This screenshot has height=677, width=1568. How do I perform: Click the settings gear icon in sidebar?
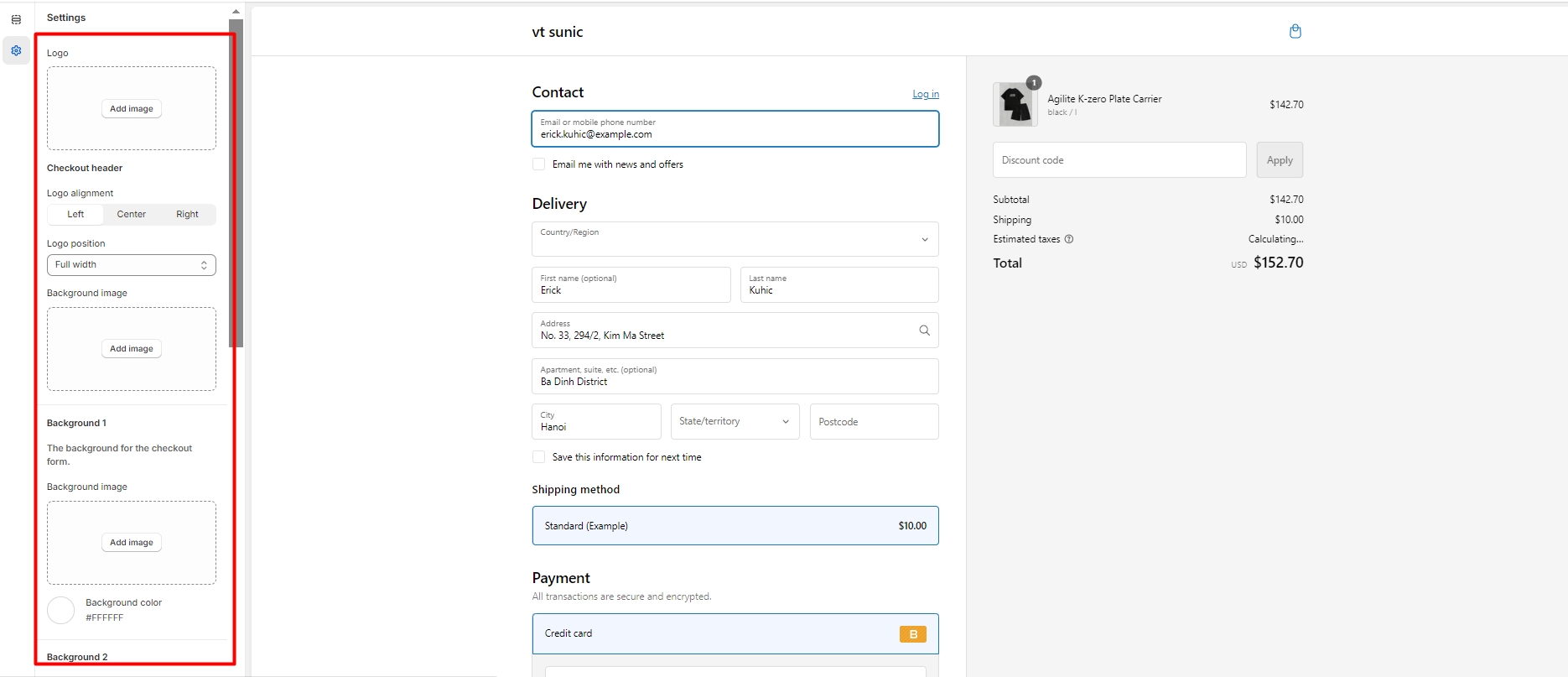pos(16,50)
